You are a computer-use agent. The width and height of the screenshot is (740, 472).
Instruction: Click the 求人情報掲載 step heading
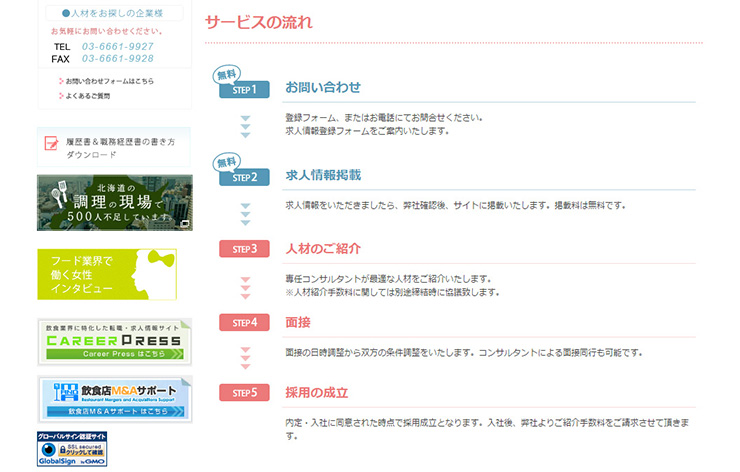tap(323, 175)
